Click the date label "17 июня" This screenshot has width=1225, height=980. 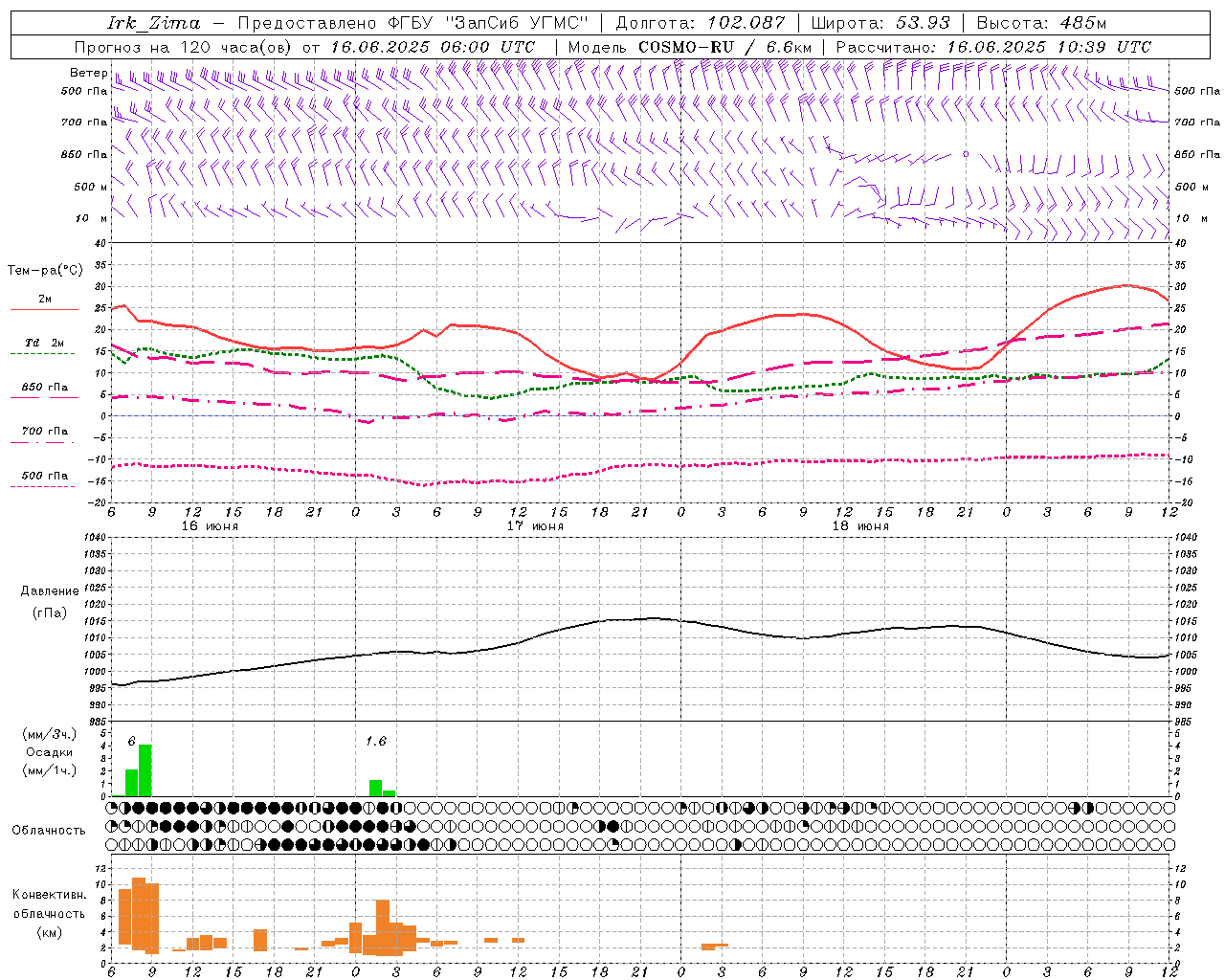click(535, 525)
